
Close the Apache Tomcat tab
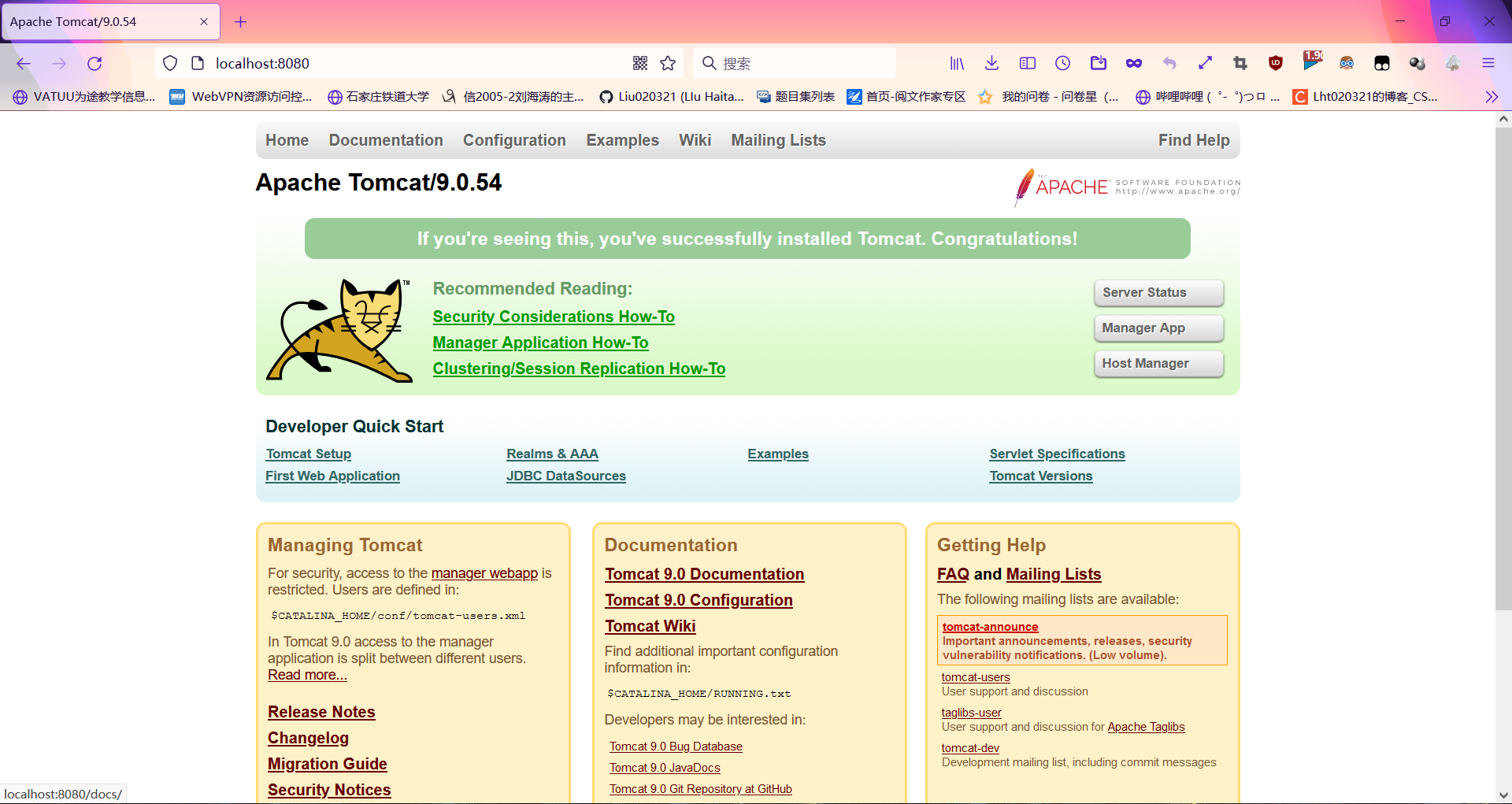[204, 22]
